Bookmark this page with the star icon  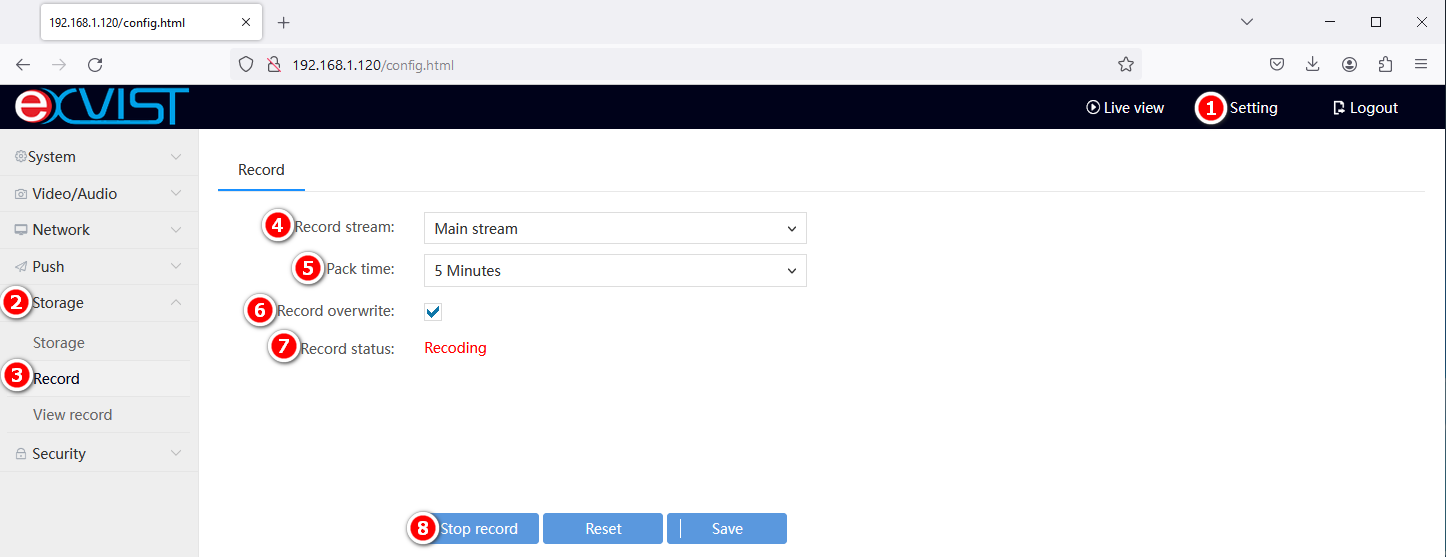pos(1126,65)
